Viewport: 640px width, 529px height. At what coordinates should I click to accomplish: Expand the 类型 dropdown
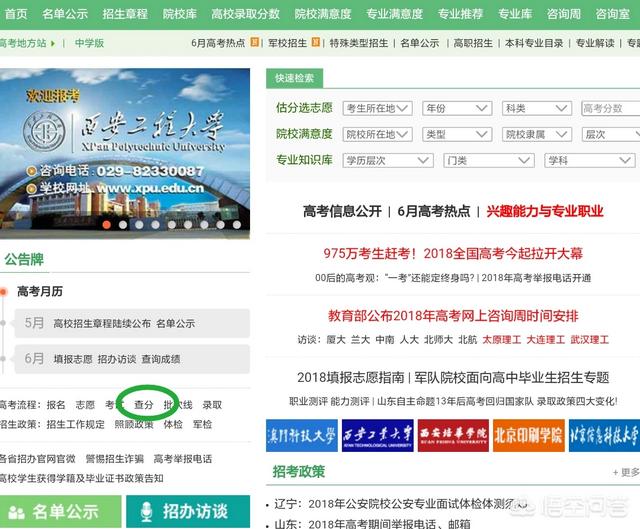click(x=457, y=134)
